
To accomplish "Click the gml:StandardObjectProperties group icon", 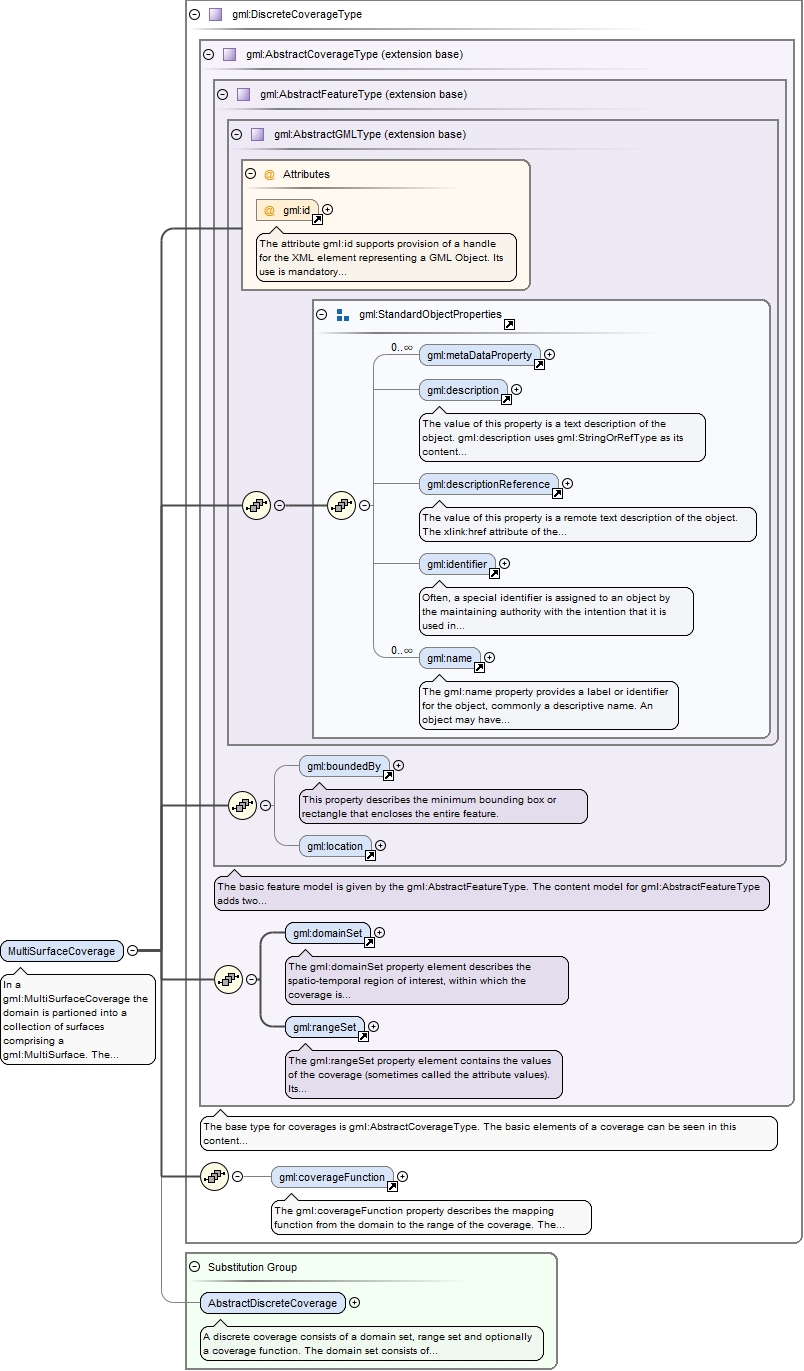I will coord(342,314).
